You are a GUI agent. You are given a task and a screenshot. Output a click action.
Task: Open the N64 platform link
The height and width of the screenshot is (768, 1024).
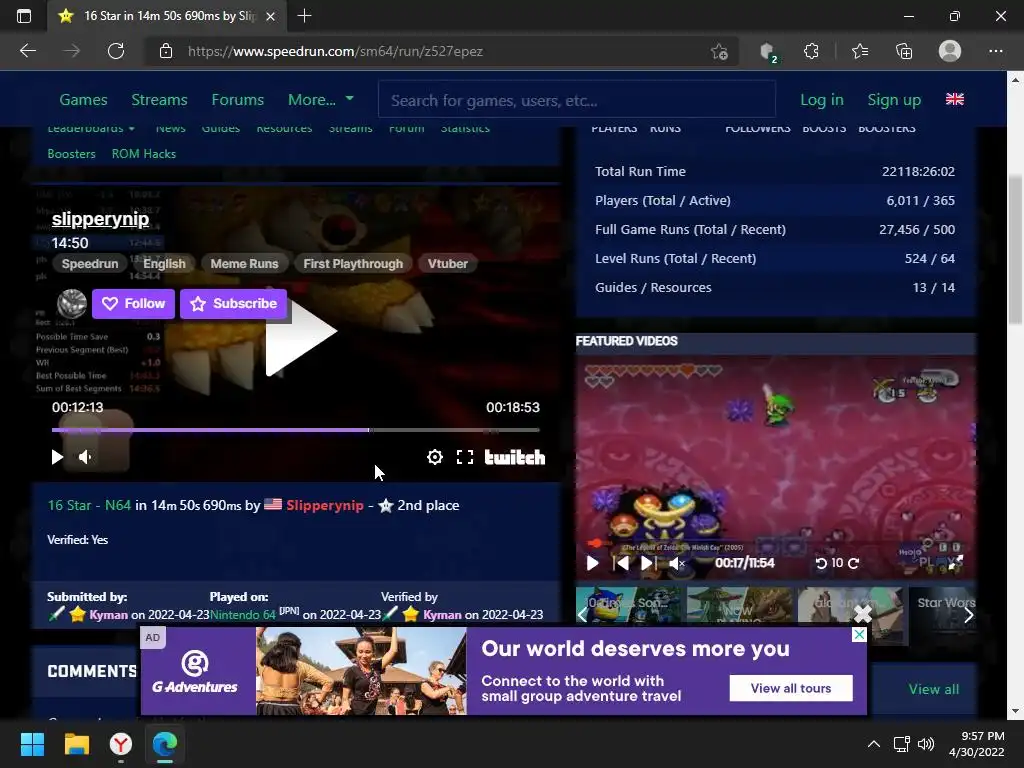(x=118, y=505)
